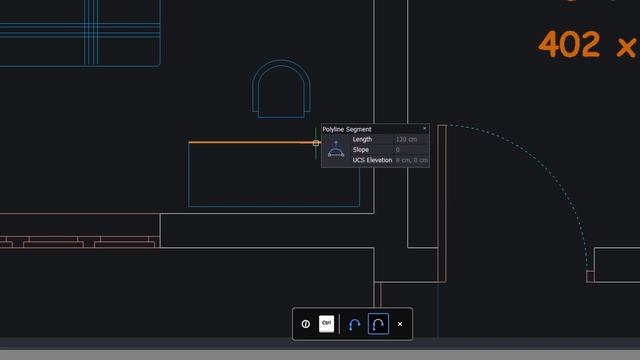The height and width of the screenshot is (360, 640).
Task: Click the Polyline Segment title text
Action: [x=347, y=129]
